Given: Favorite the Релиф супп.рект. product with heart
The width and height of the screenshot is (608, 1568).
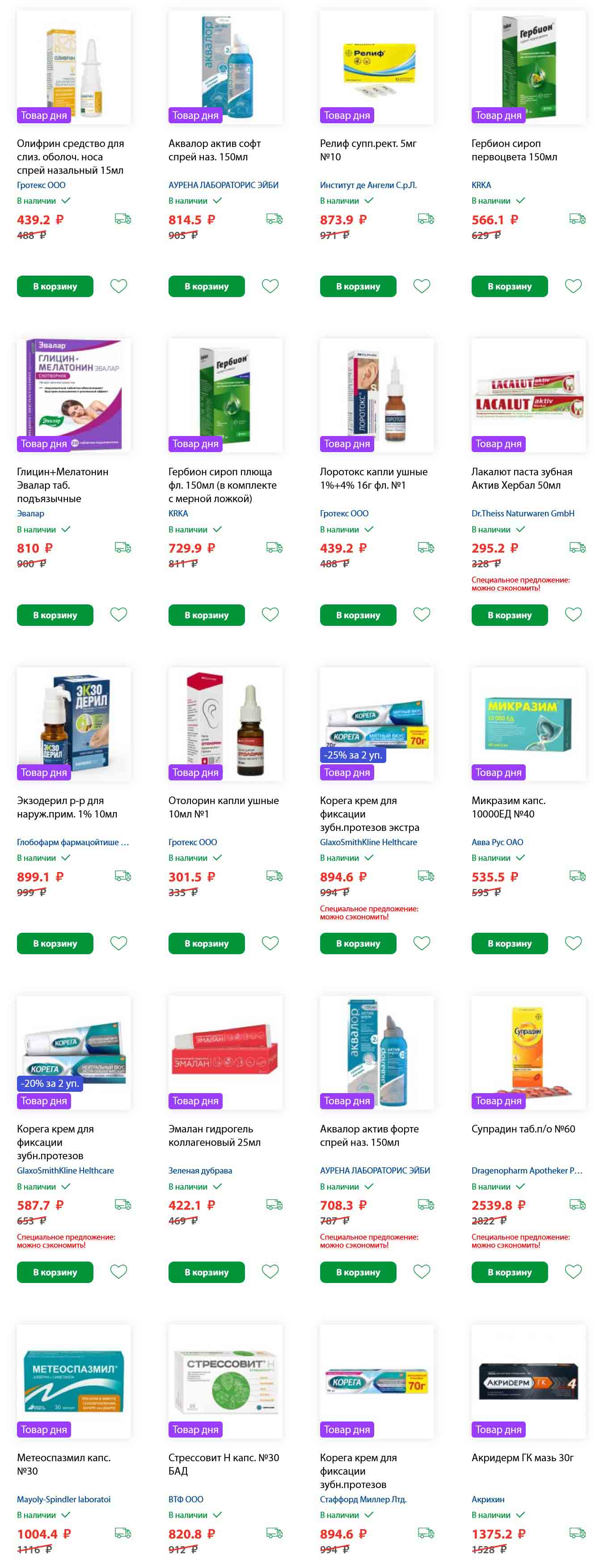Looking at the screenshot, I should coord(422,286).
